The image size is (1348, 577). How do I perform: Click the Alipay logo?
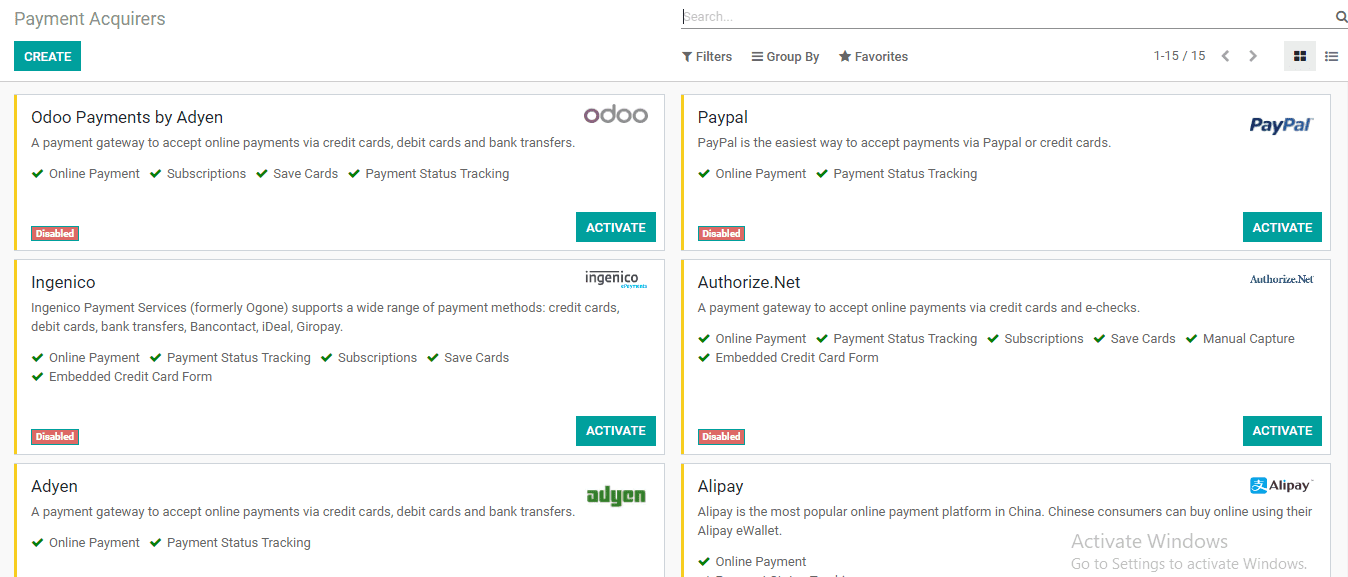coord(1281,485)
